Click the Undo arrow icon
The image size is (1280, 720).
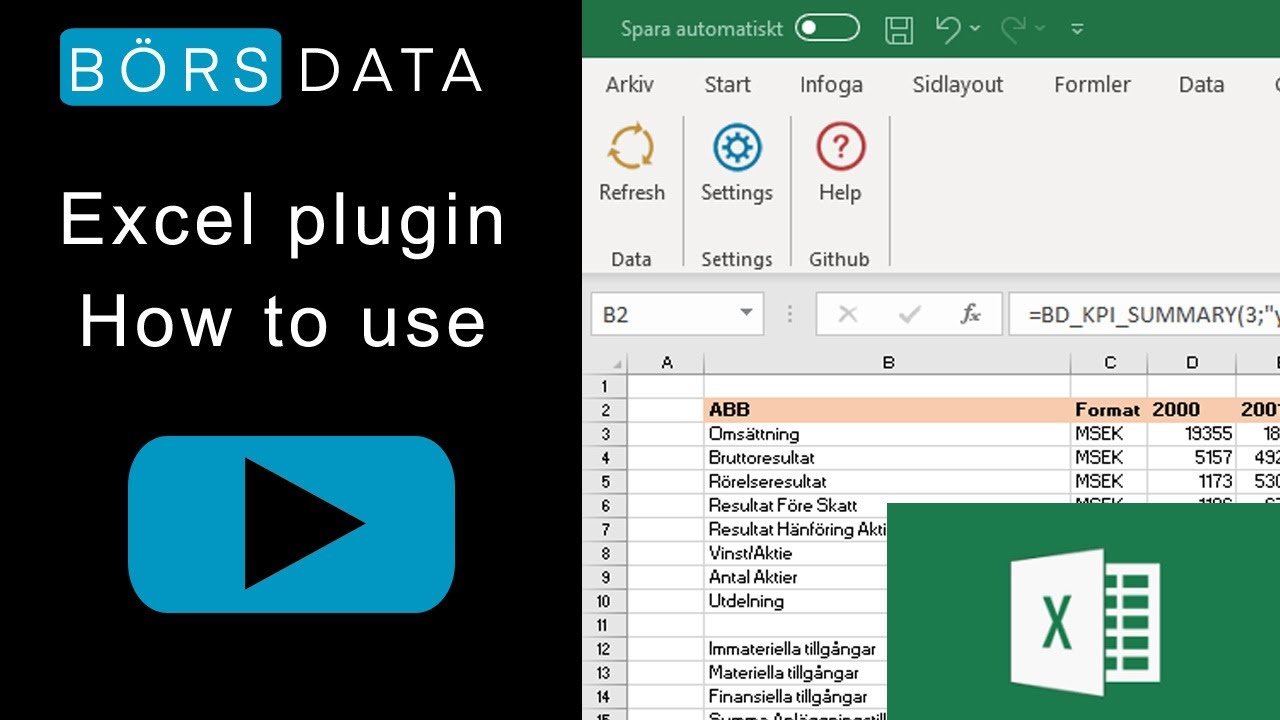click(x=948, y=28)
